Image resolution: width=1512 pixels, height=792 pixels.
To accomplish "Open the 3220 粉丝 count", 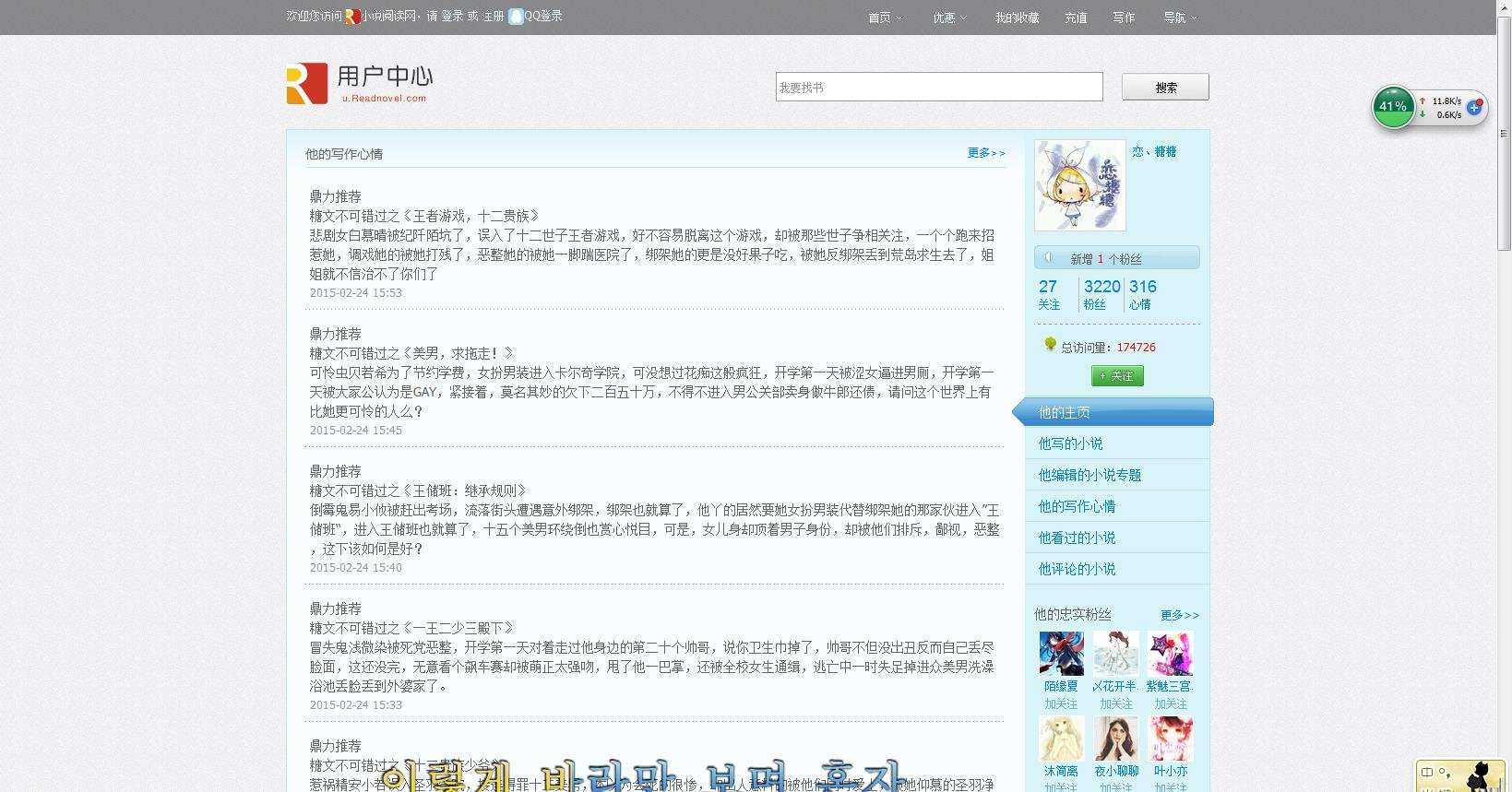I will tap(1101, 294).
